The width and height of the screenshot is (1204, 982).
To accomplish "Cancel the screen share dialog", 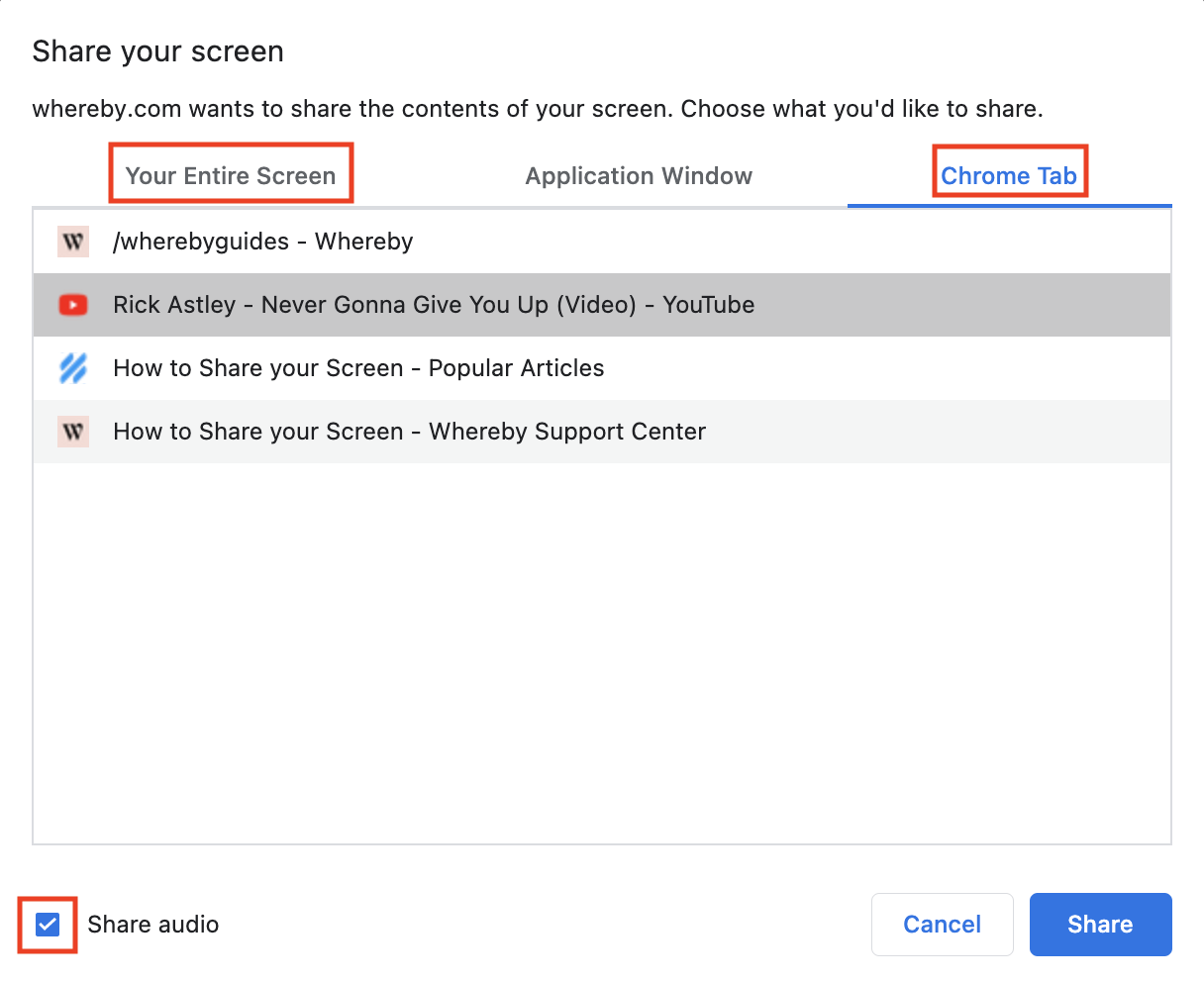I will (x=942, y=925).
